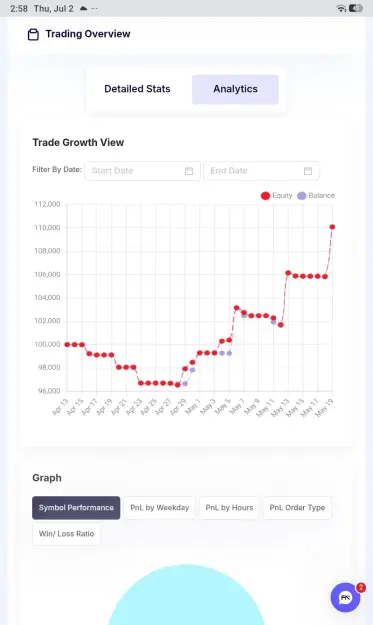
Task: Show Win/ Loss Ratio graph
Action: pos(66,534)
